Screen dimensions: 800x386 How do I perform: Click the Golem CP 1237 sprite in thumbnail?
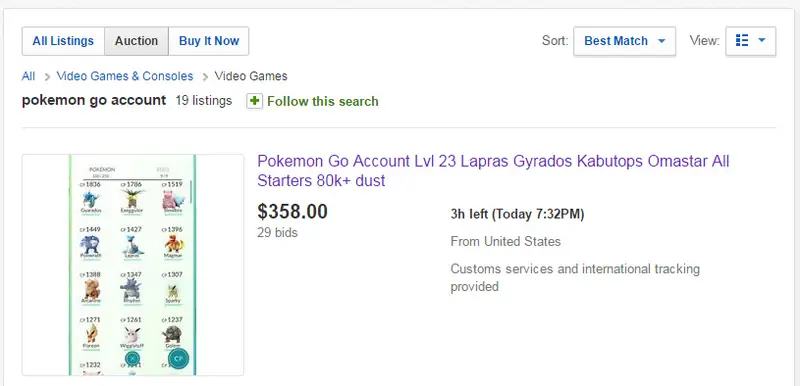172,334
